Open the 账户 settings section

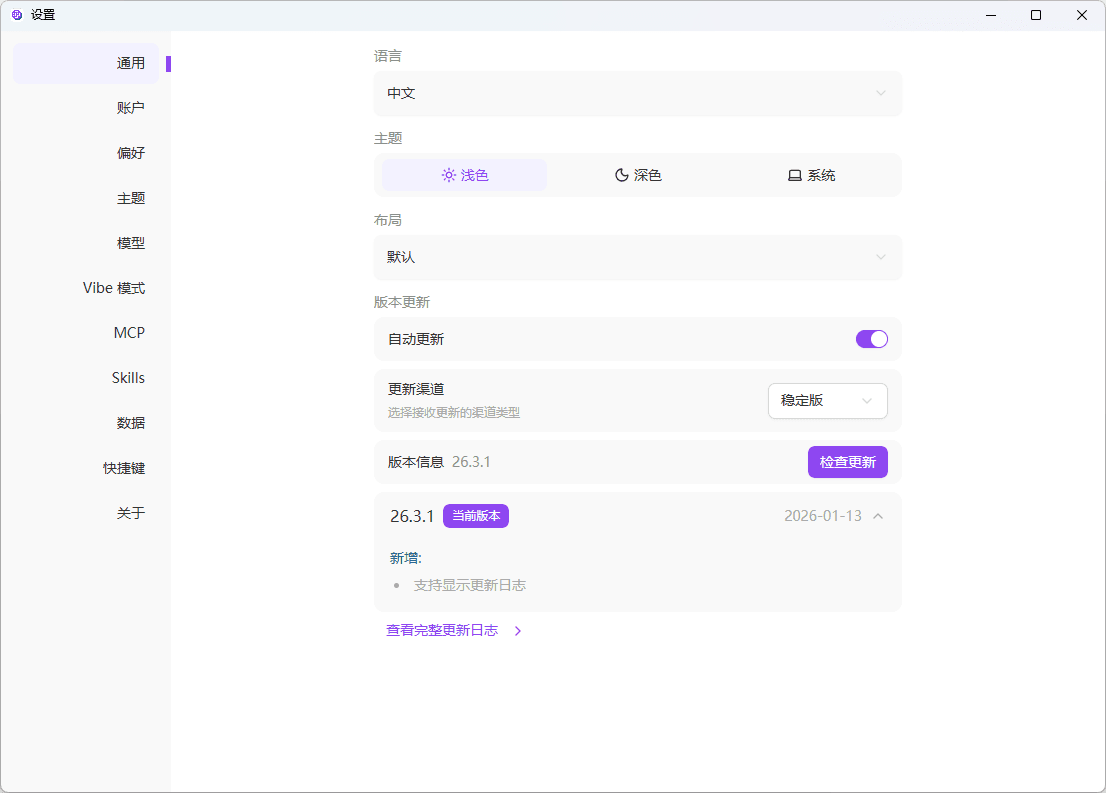click(86, 108)
